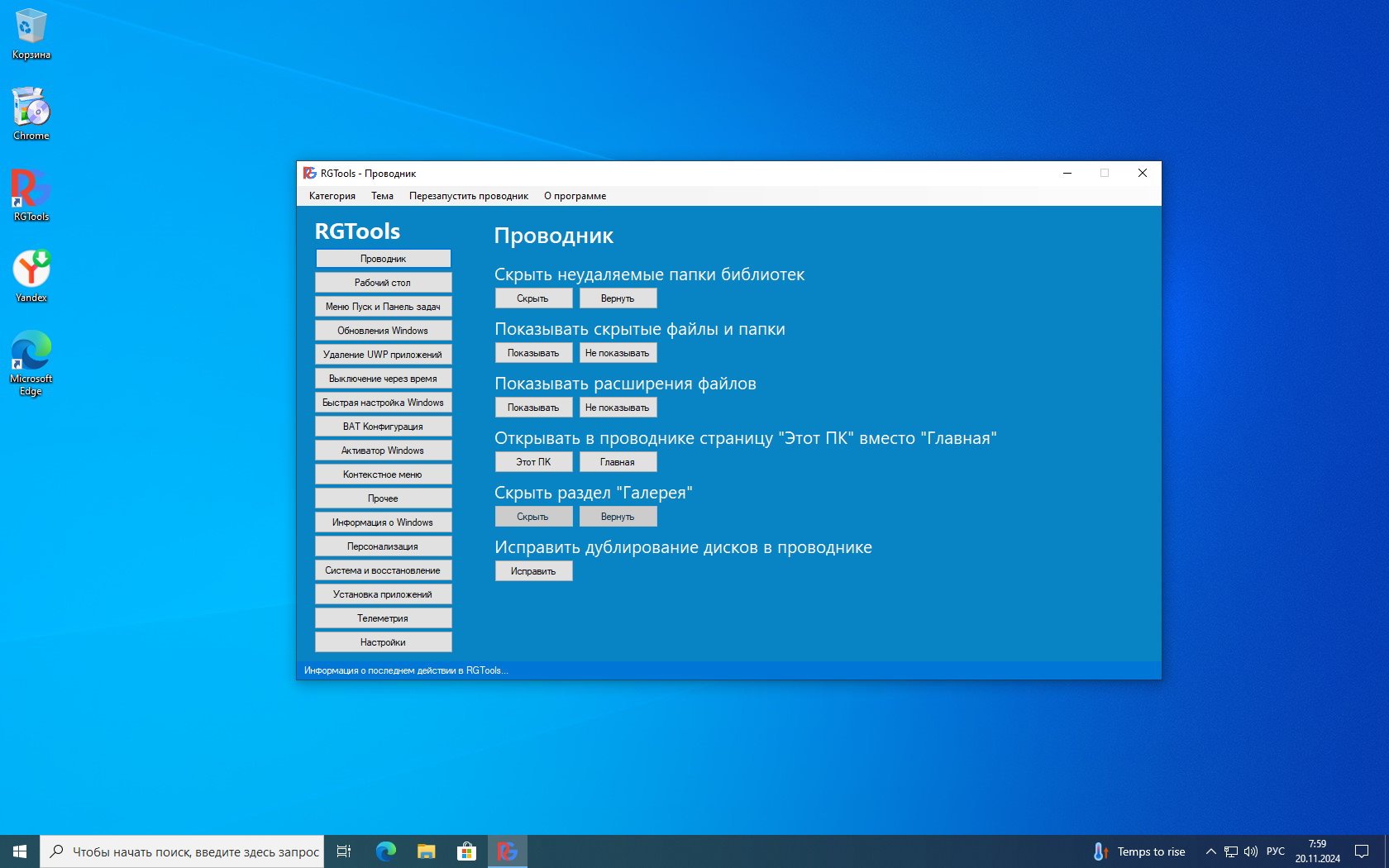Click Не показывать for hidden files

tap(618, 353)
